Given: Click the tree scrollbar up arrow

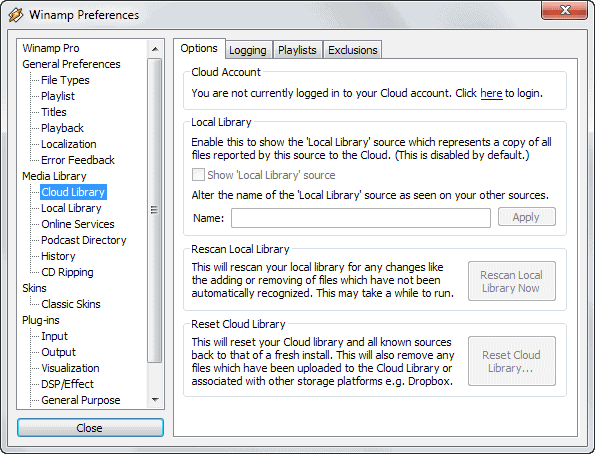Looking at the screenshot, I should pyautogui.click(x=155, y=49).
